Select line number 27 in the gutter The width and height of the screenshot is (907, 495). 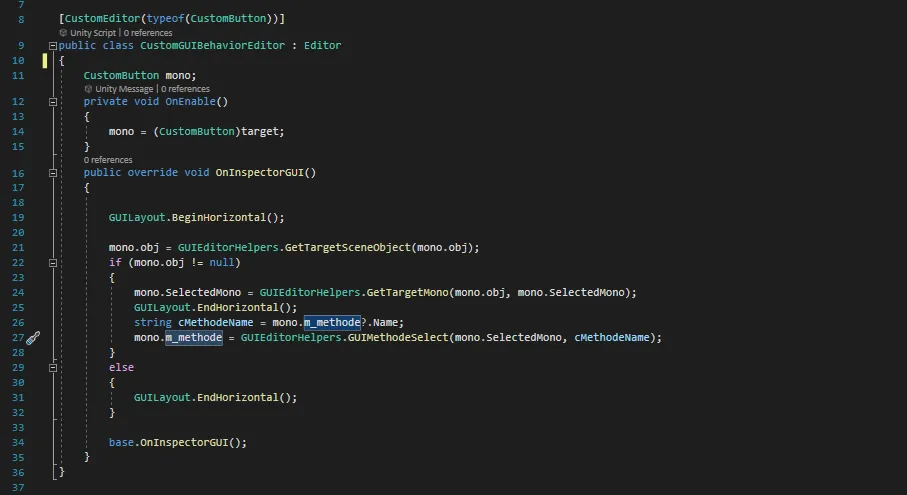coord(17,338)
